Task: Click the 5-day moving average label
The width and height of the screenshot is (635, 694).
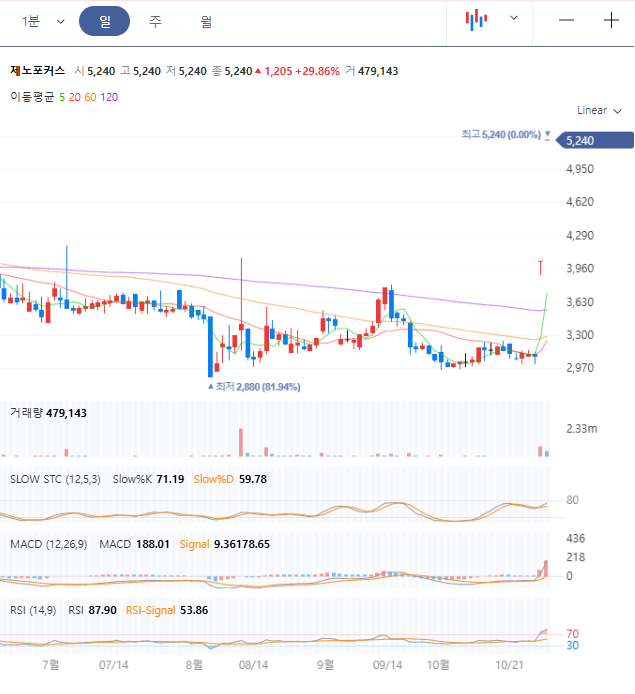Action: pos(62,97)
